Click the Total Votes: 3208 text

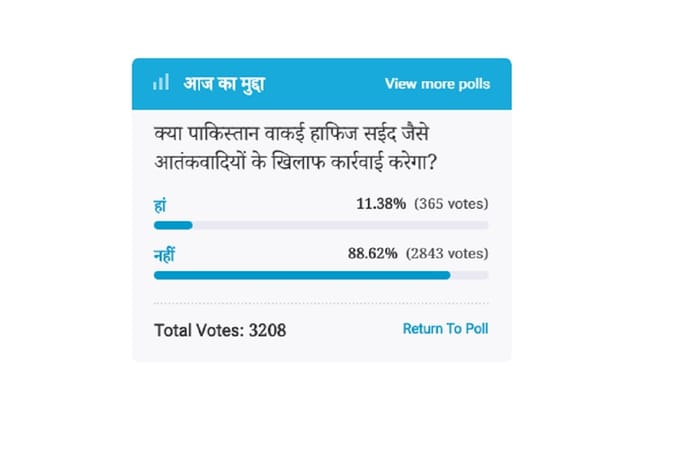tap(220, 330)
